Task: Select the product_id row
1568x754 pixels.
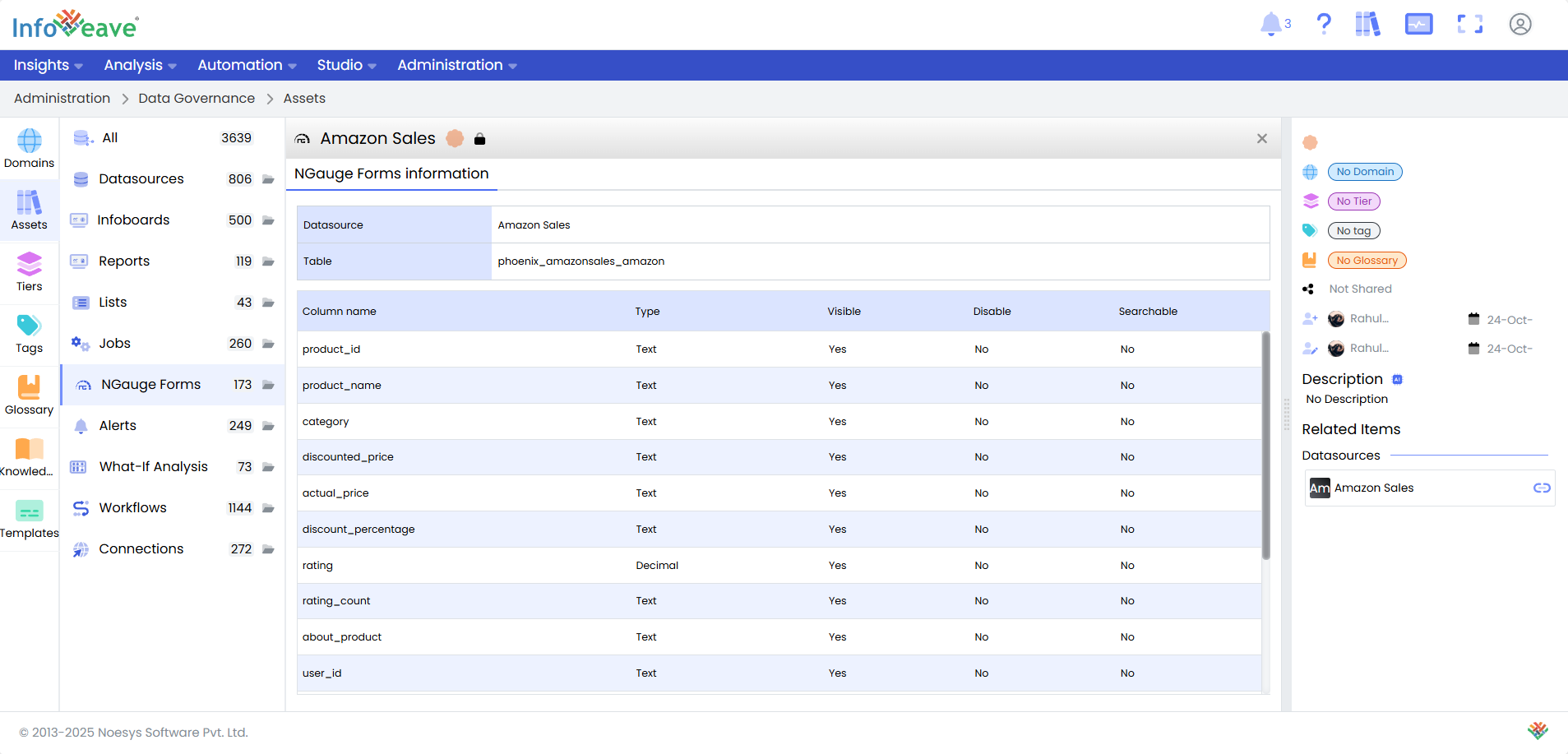Action: (x=779, y=349)
